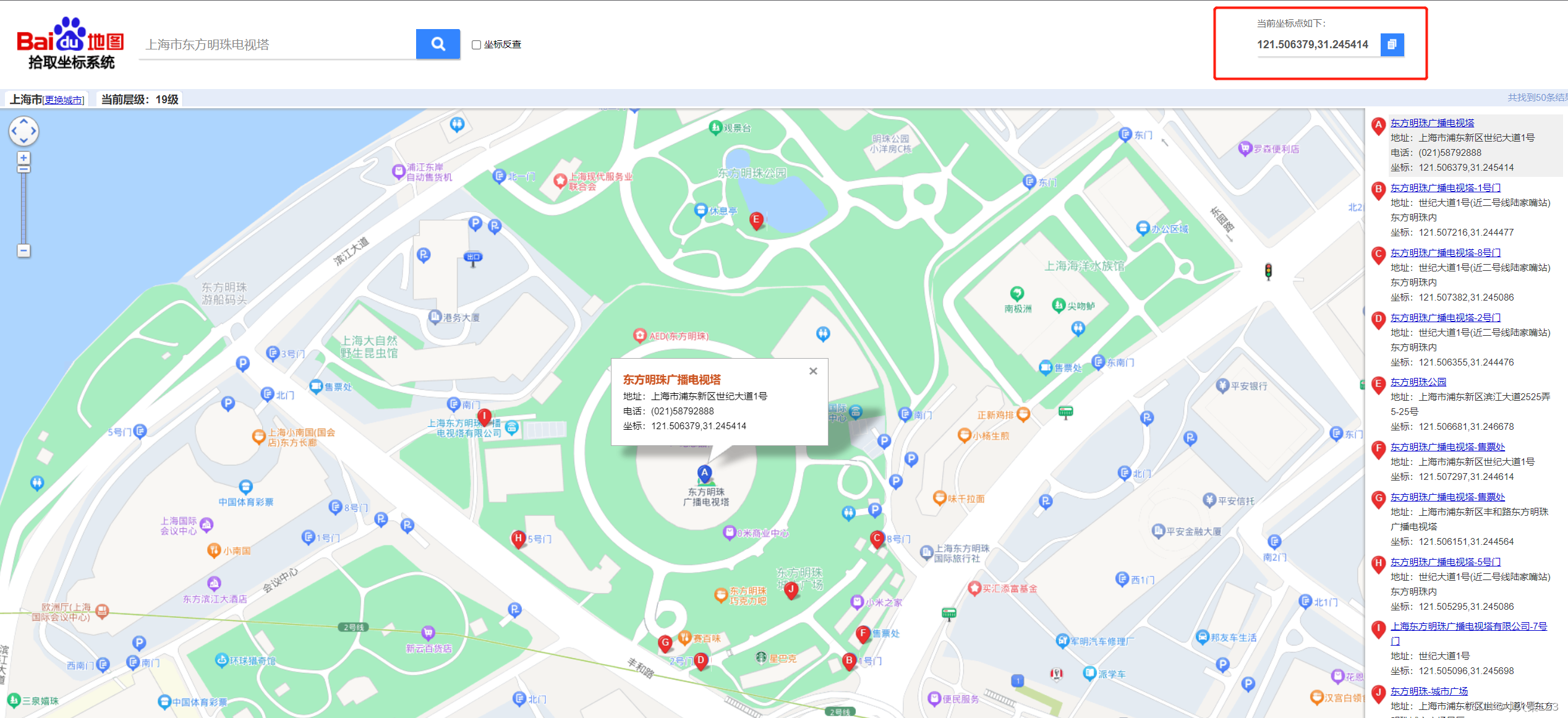The width and height of the screenshot is (1568, 718).
Task: Click the red E badge in results list
Action: click(x=1378, y=385)
